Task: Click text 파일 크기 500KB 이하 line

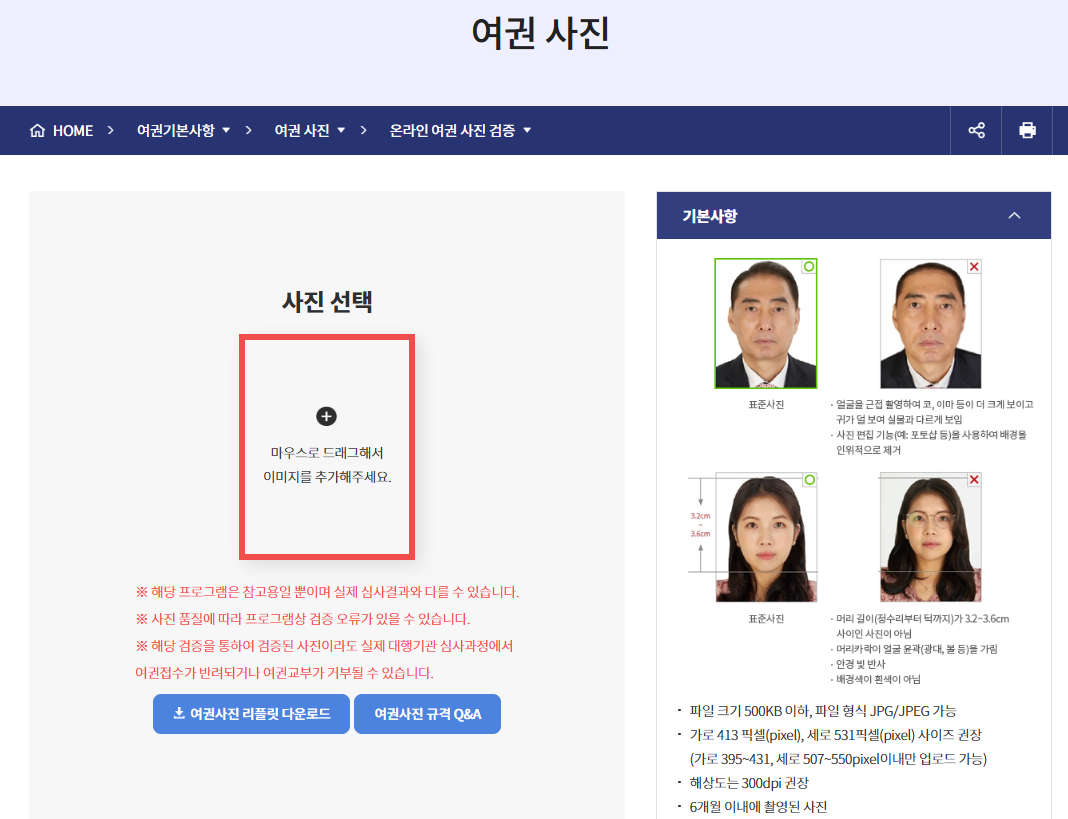Action: pos(823,711)
